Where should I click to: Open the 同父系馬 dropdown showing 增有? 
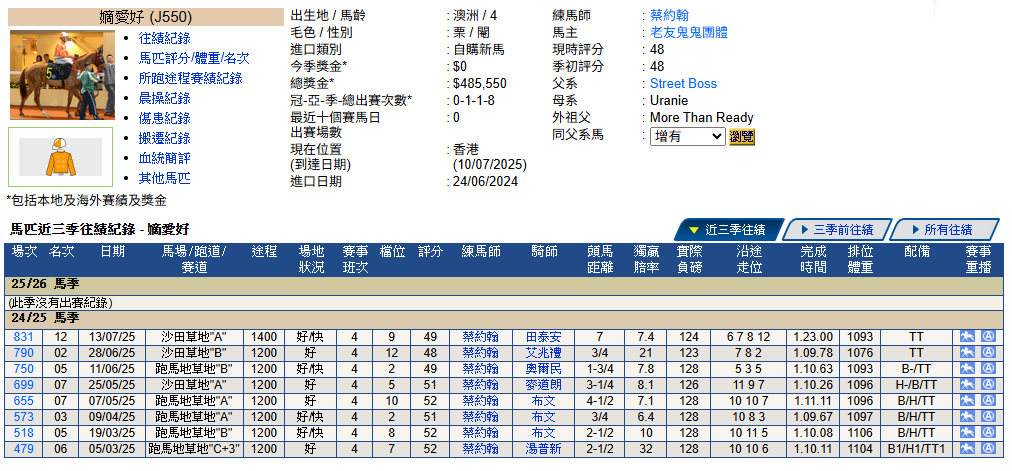687,136
